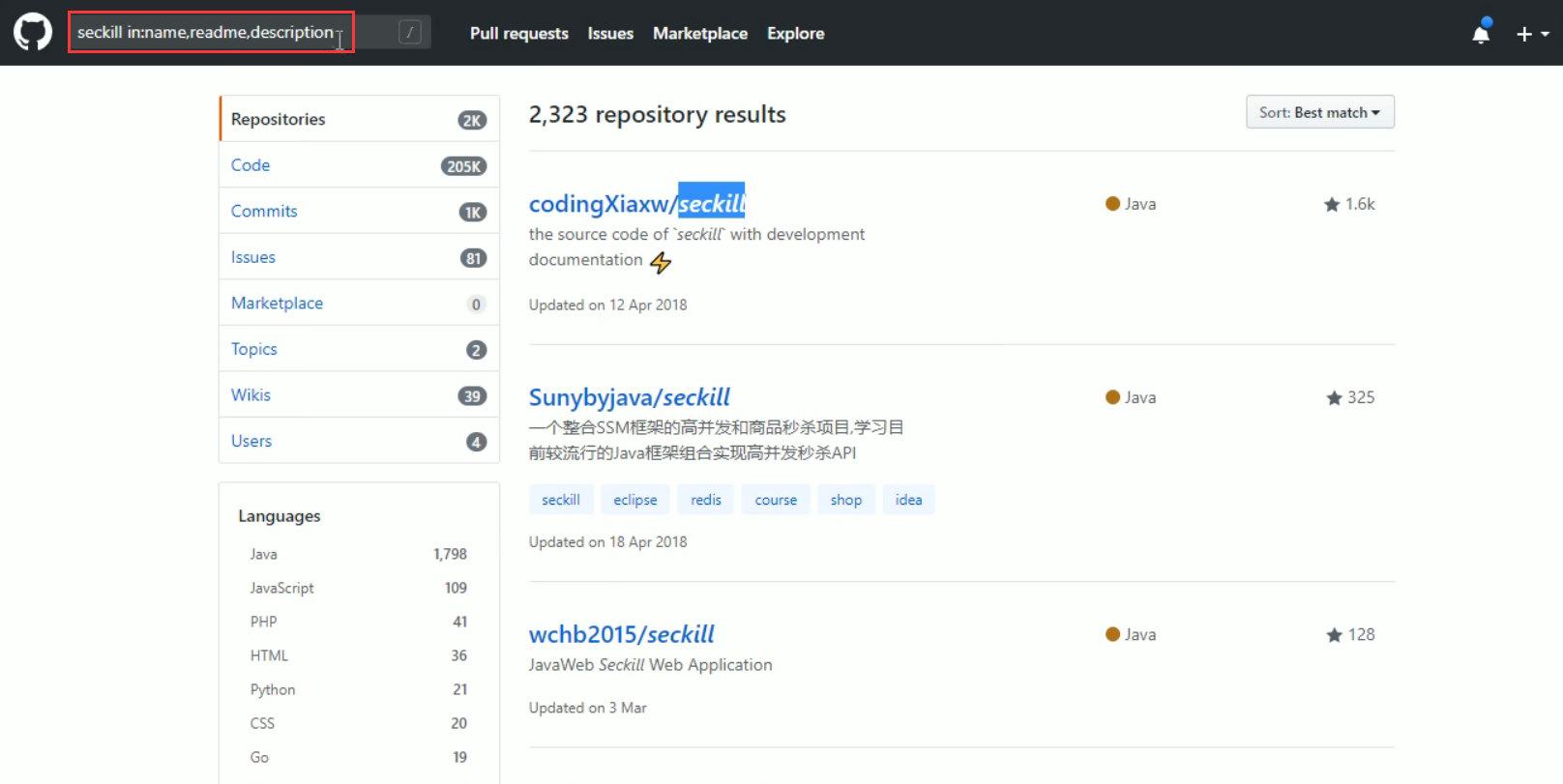
Task: Click the Java label of Sunybyjava/seckill
Action: 1131,397
